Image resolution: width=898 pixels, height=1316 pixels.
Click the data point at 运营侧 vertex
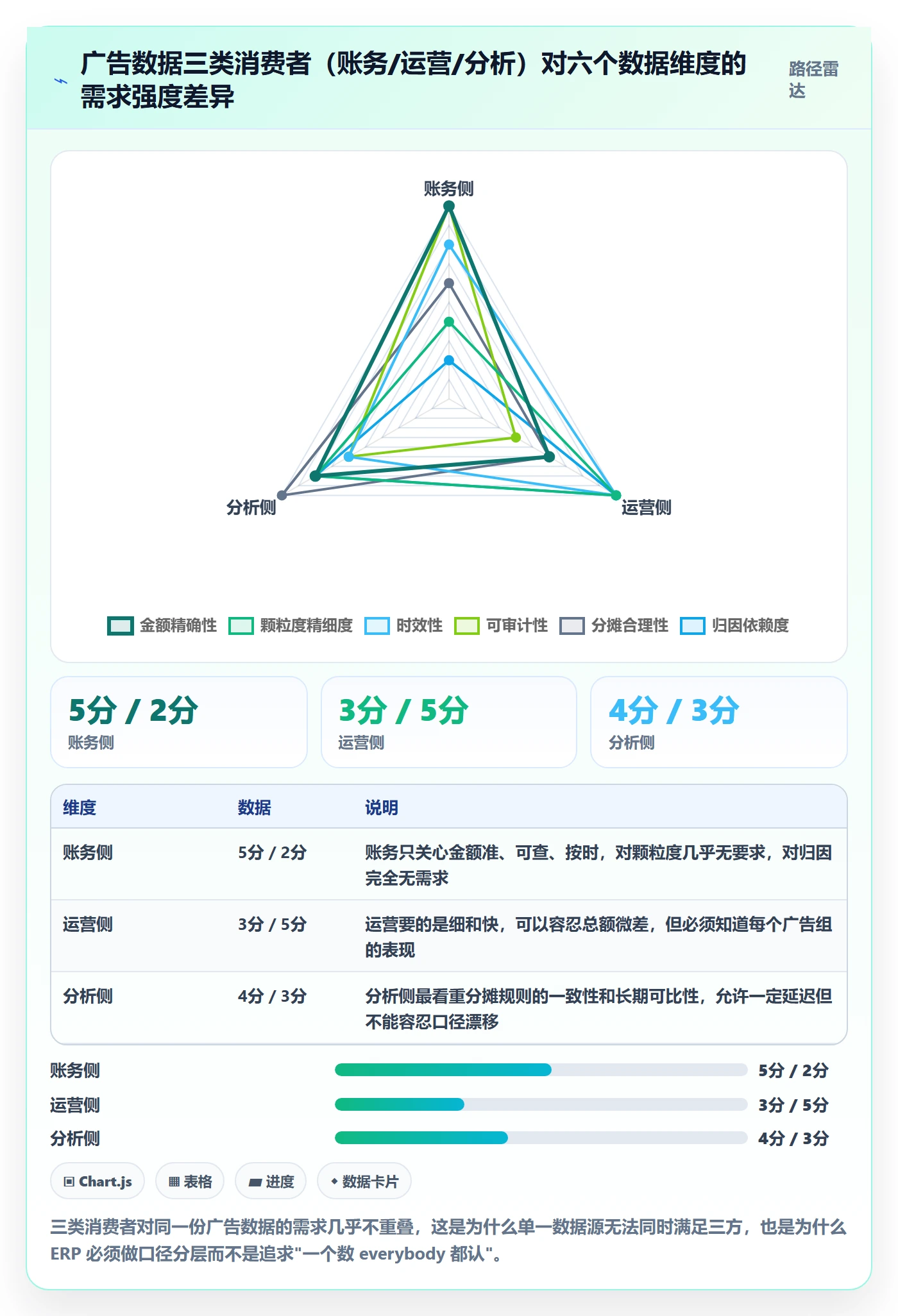click(x=616, y=495)
